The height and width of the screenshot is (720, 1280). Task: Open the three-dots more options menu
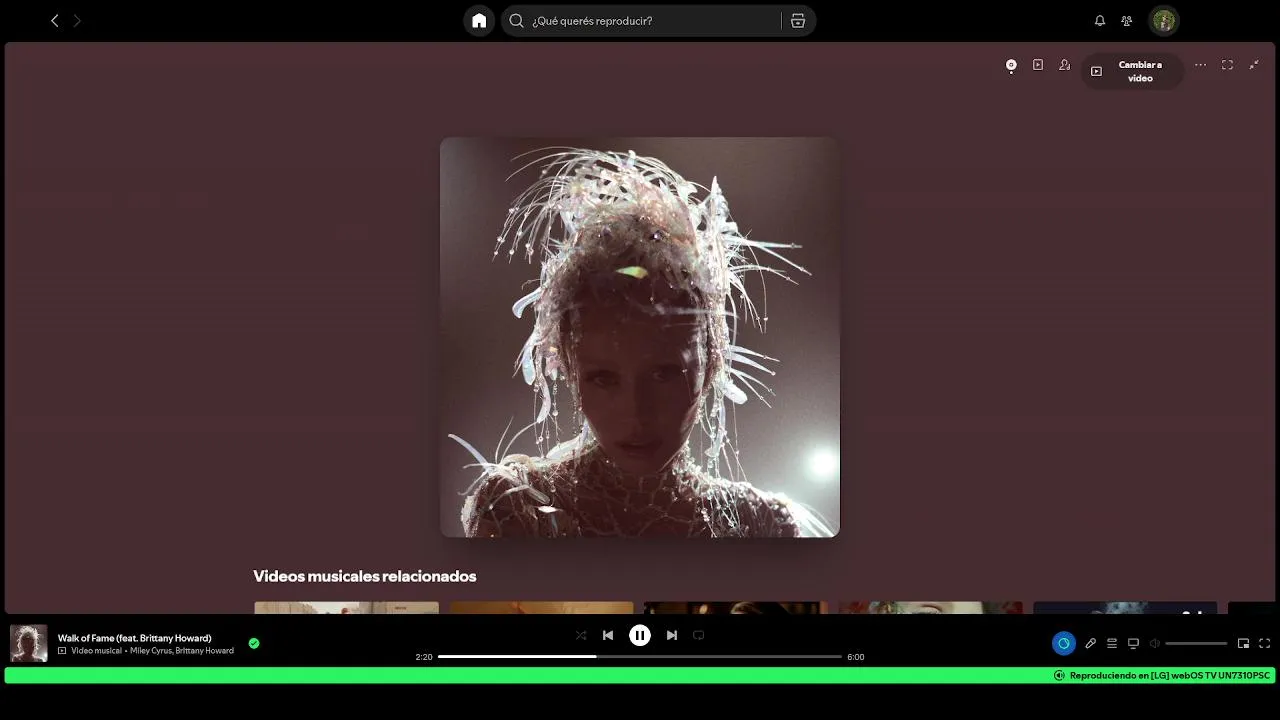(x=1200, y=65)
